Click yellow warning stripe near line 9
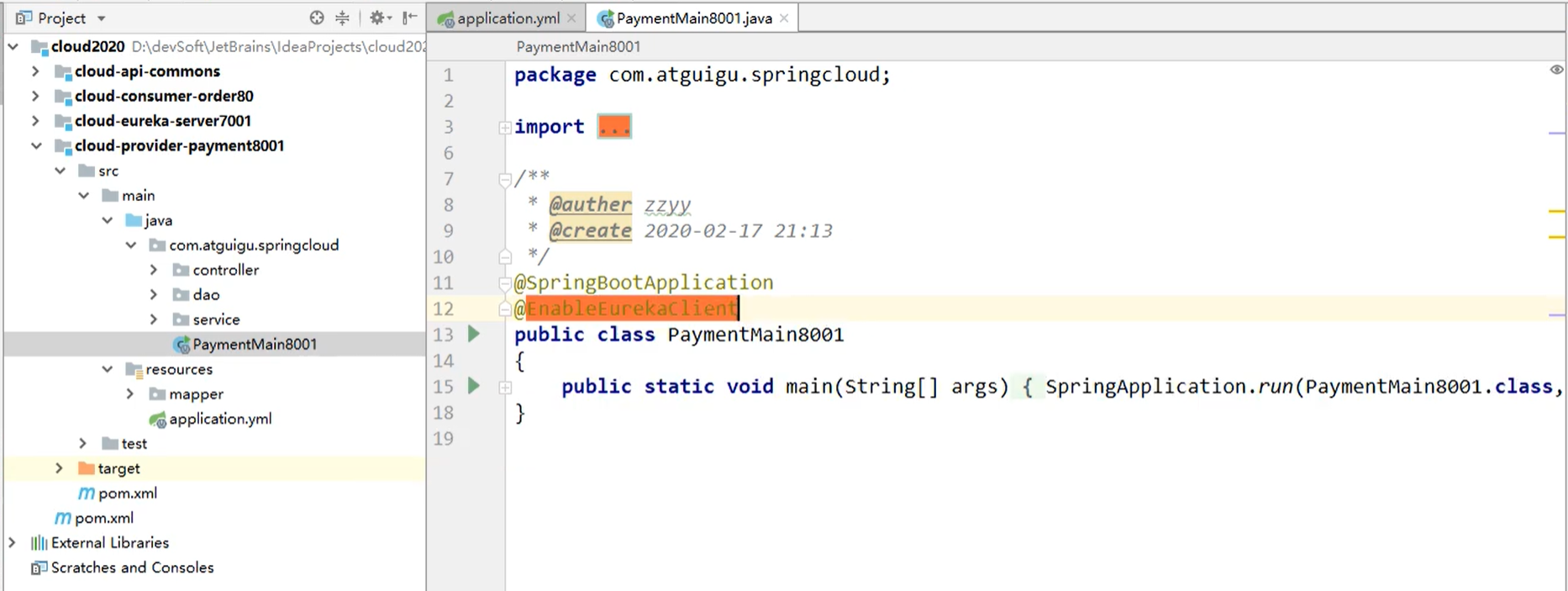 [x=1557, y=237]
